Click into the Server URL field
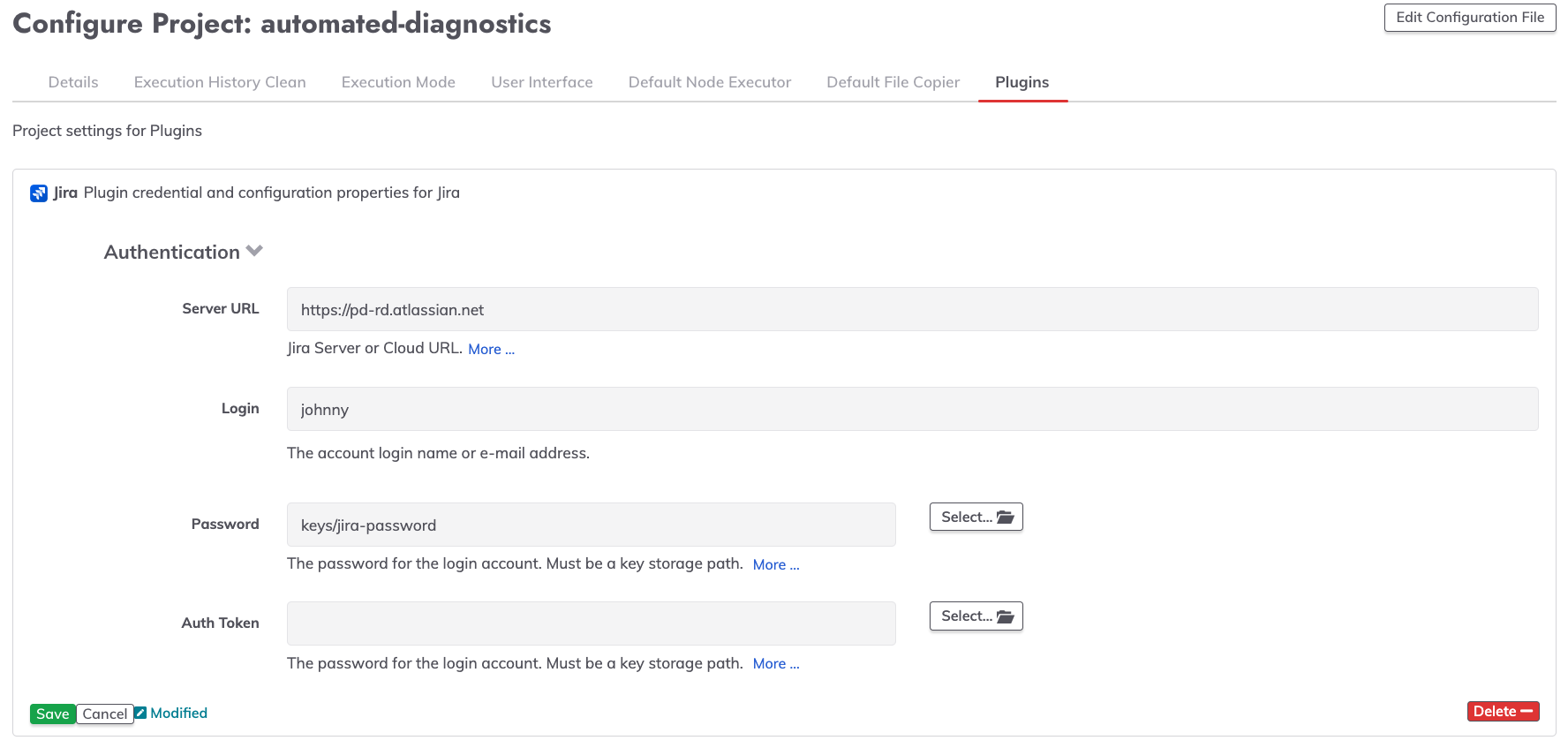 click(912, 309)
